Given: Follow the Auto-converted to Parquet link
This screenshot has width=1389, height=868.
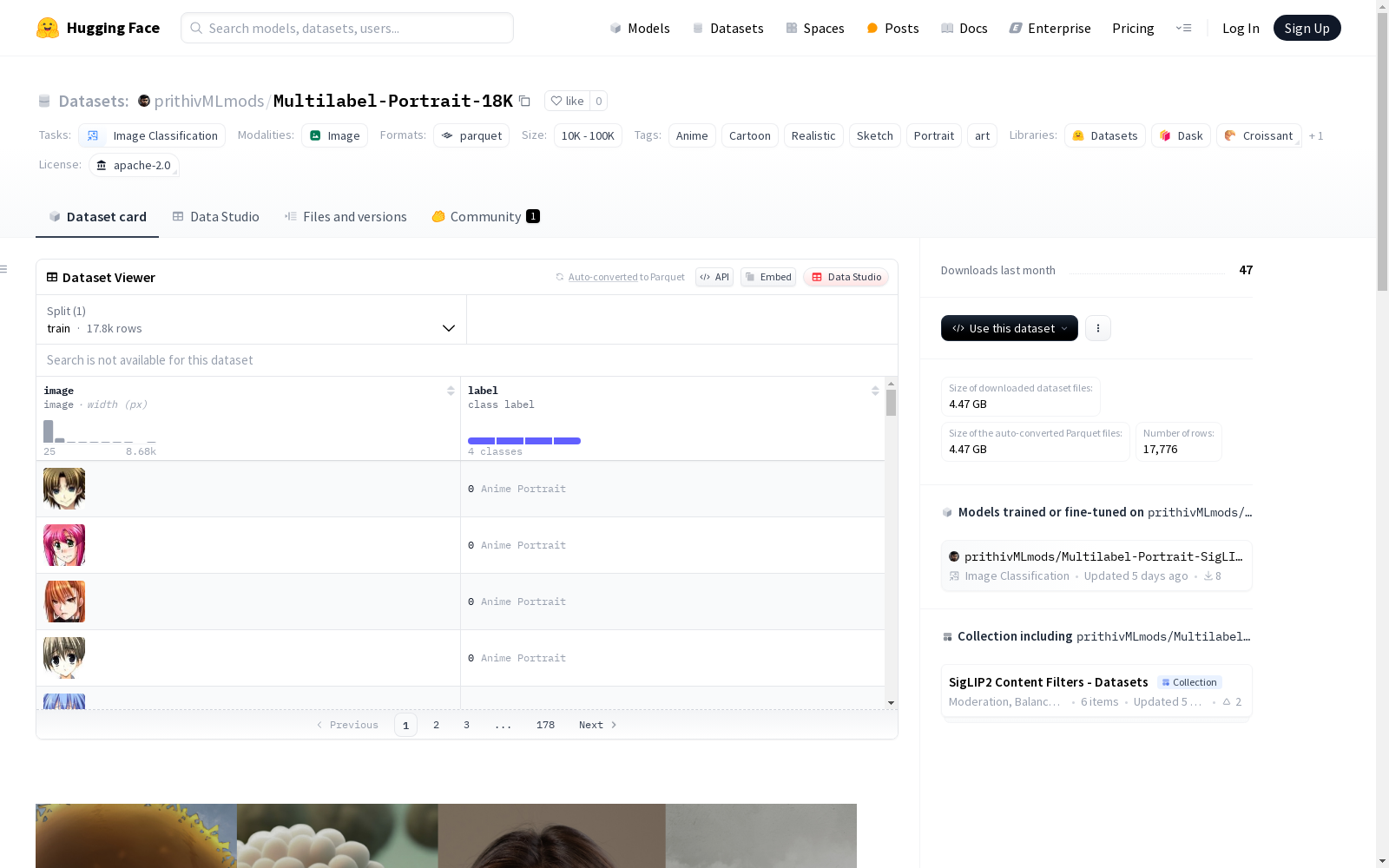Looking at the screenshot, I should click(621, 277).
